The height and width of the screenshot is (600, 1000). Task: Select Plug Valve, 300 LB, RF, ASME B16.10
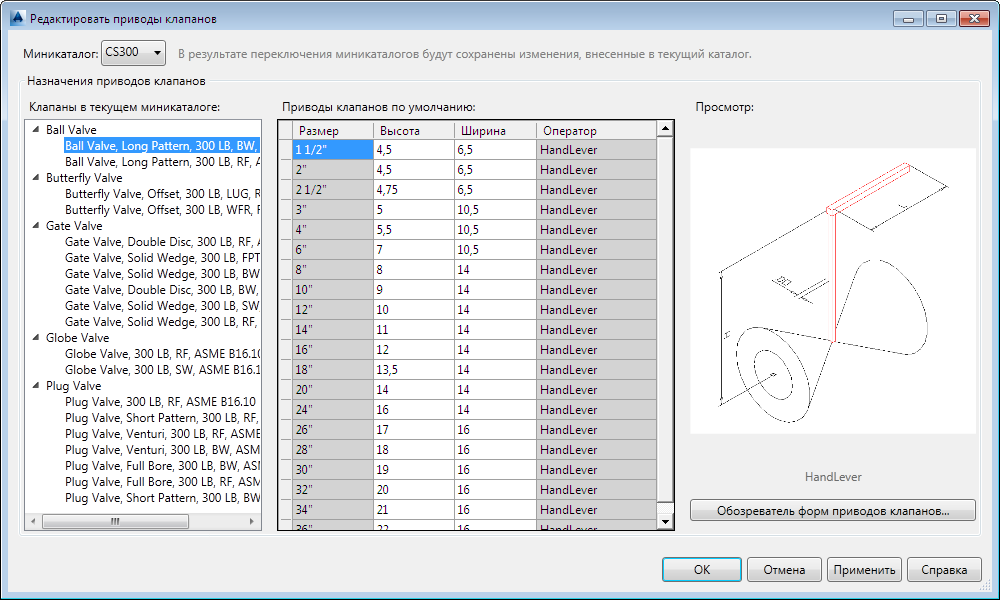pyautogui.click(x=160, y=402)
